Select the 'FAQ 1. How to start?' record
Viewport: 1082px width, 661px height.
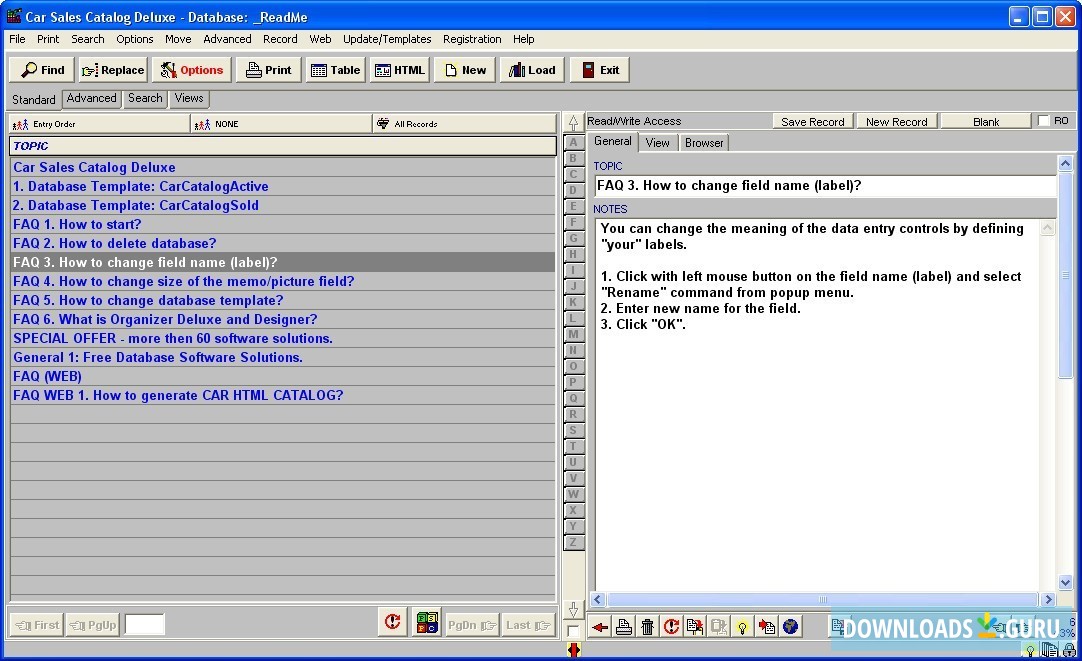tap(77, 224)
